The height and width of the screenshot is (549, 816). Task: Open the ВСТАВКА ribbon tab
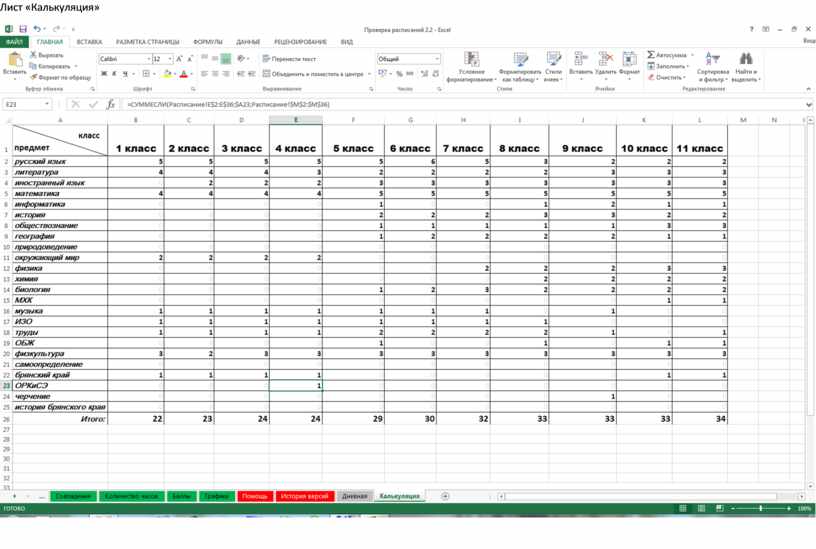click(89, 42)
